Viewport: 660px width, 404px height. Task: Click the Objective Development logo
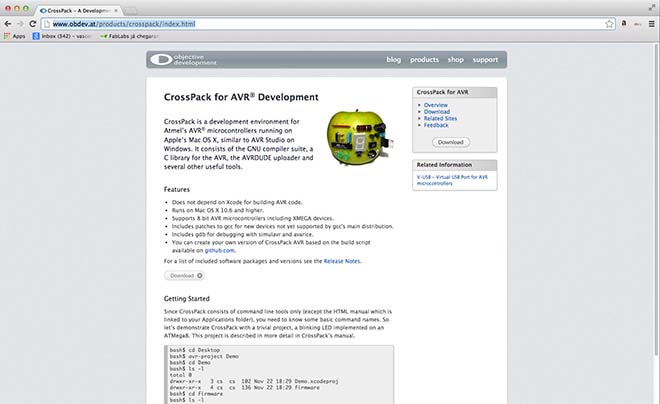184,60
